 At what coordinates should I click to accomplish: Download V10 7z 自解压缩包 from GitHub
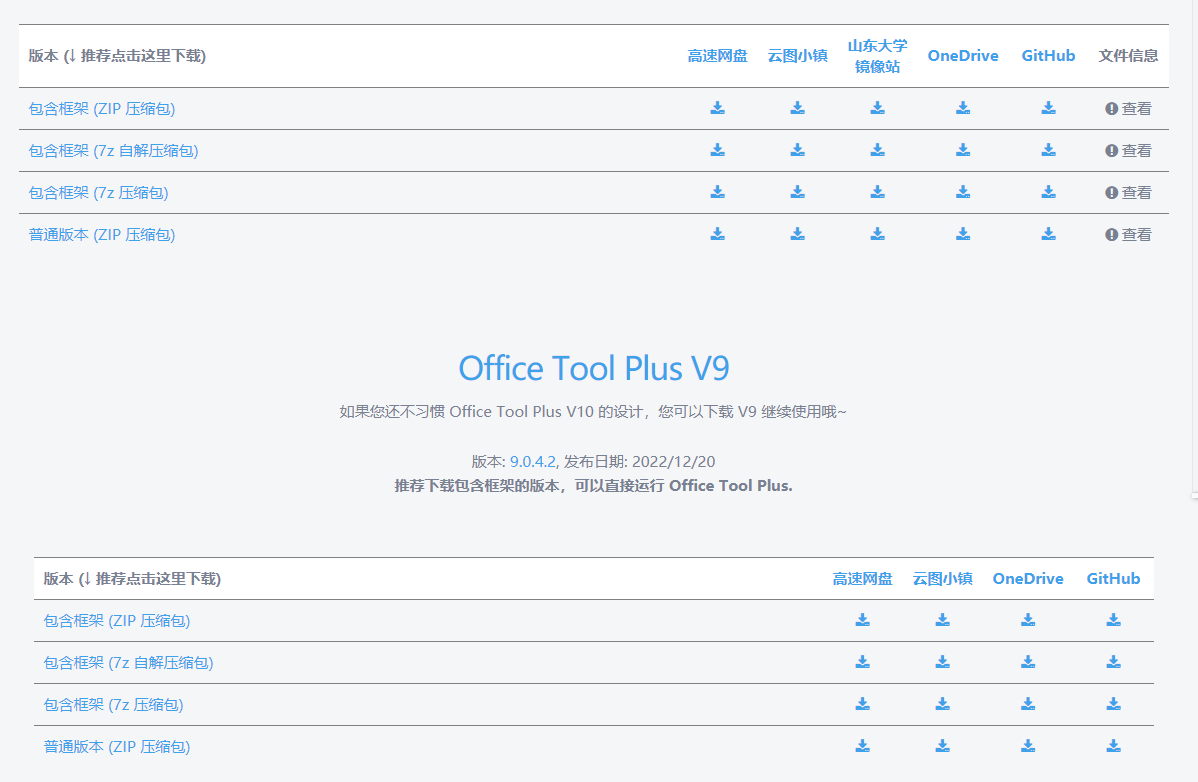tap(1049, 150)
